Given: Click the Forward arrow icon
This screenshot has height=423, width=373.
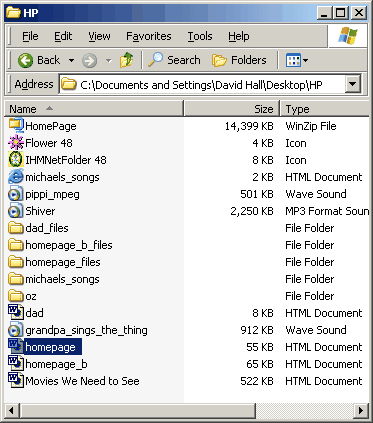Looking at the screenshot, I should 89,61.
